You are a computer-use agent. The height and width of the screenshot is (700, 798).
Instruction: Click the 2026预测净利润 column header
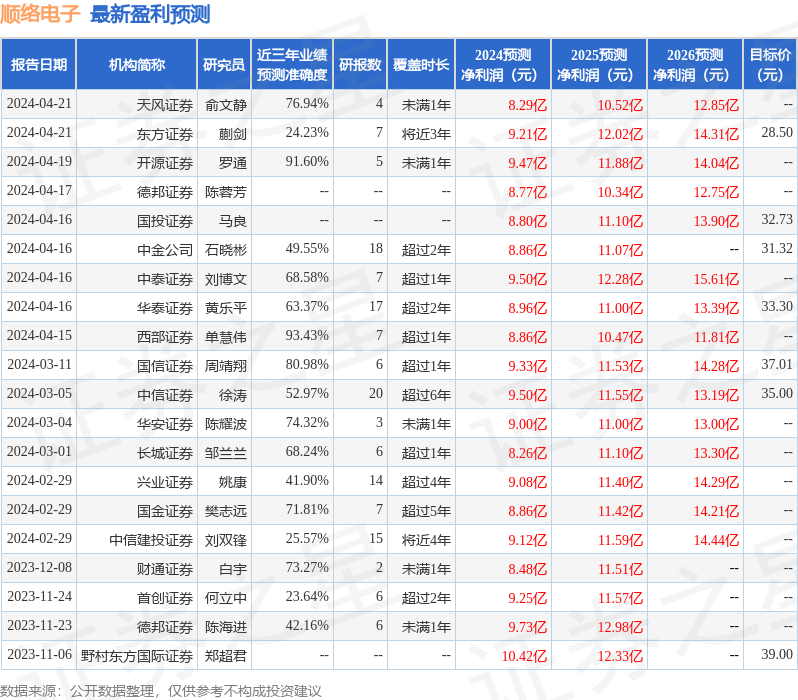coord(695,65)
